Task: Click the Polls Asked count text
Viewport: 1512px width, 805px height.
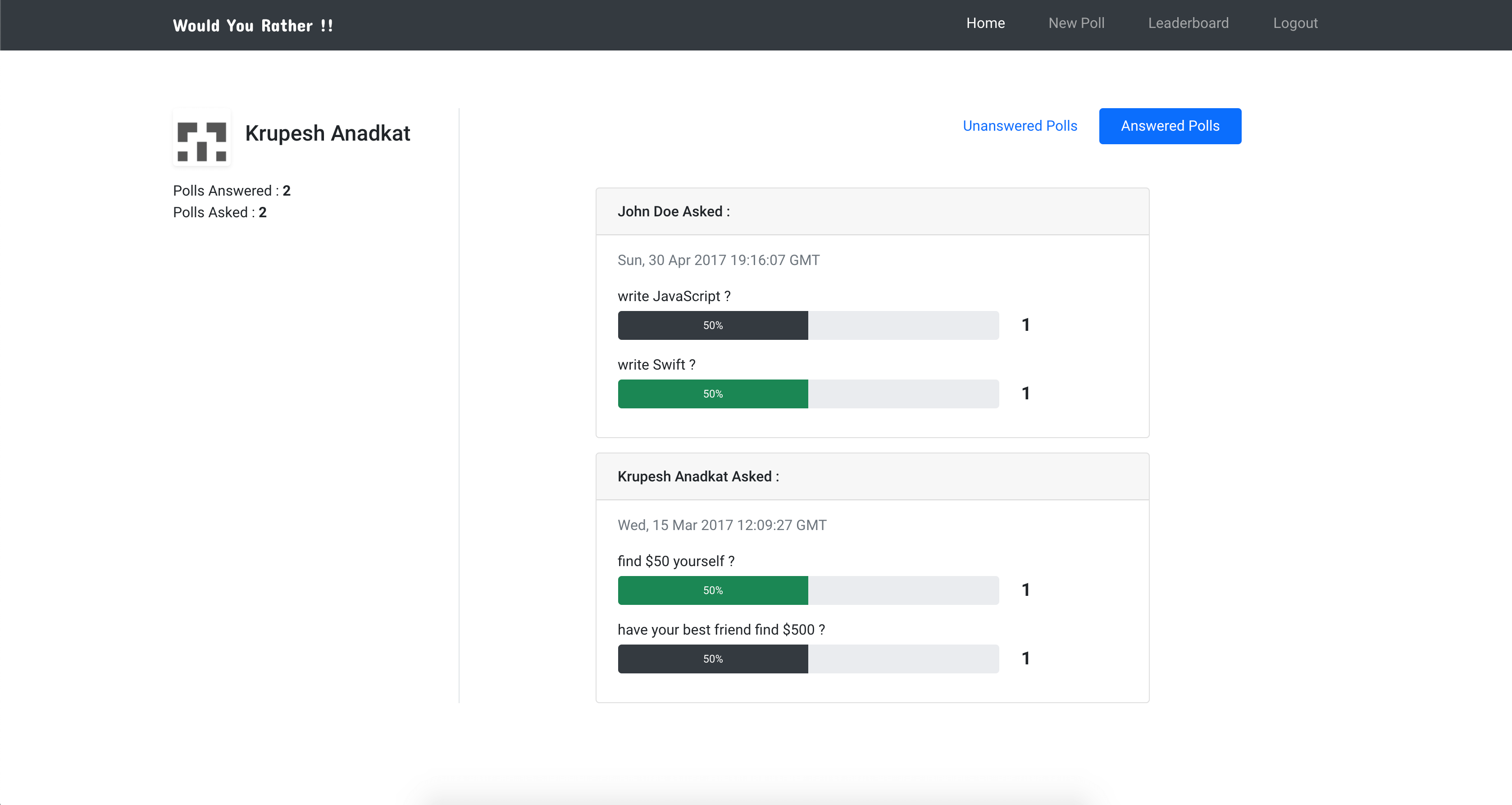Action: [x=219, y=213]
